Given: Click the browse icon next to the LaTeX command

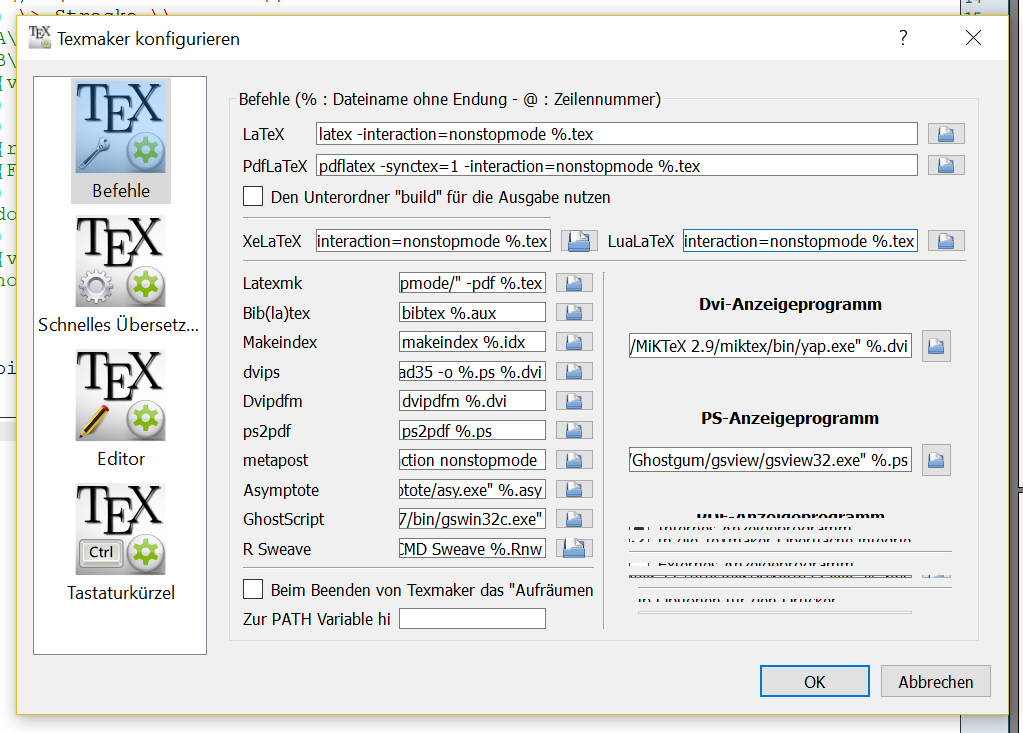Looking at the screenshot, I should pos(945,133).
